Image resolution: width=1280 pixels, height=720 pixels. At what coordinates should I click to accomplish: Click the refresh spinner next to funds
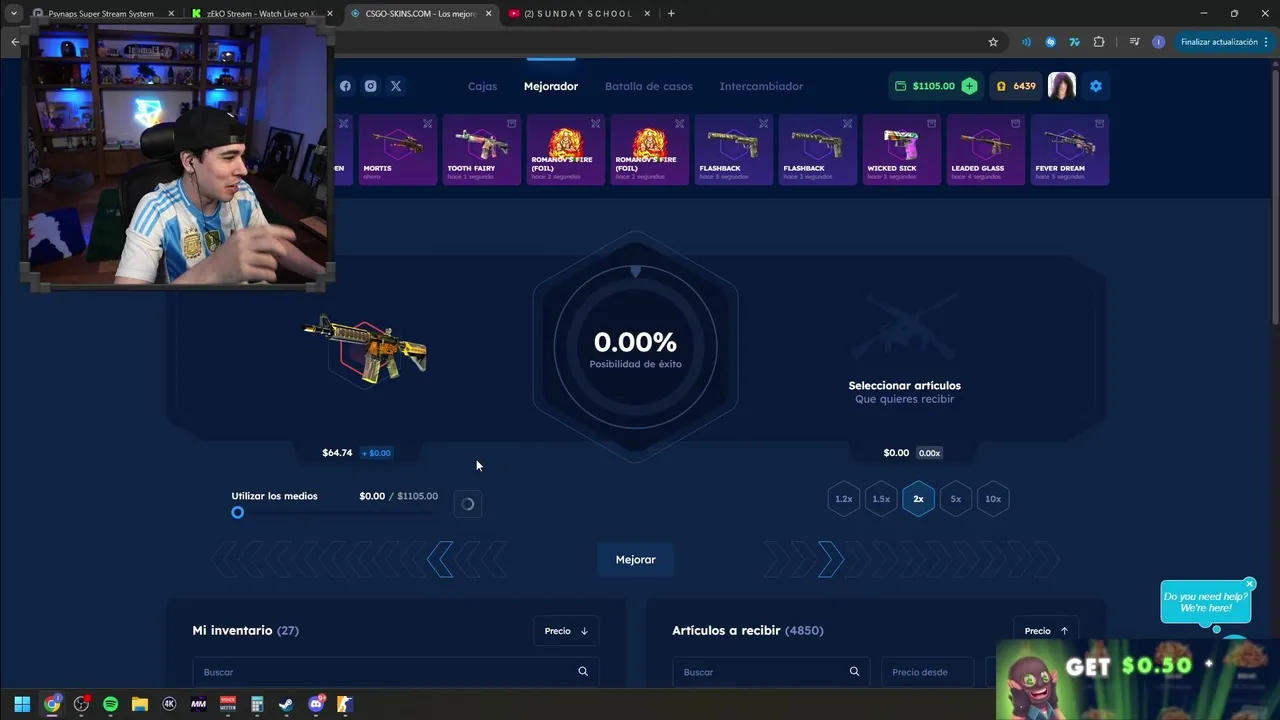(x=467, y=504)
